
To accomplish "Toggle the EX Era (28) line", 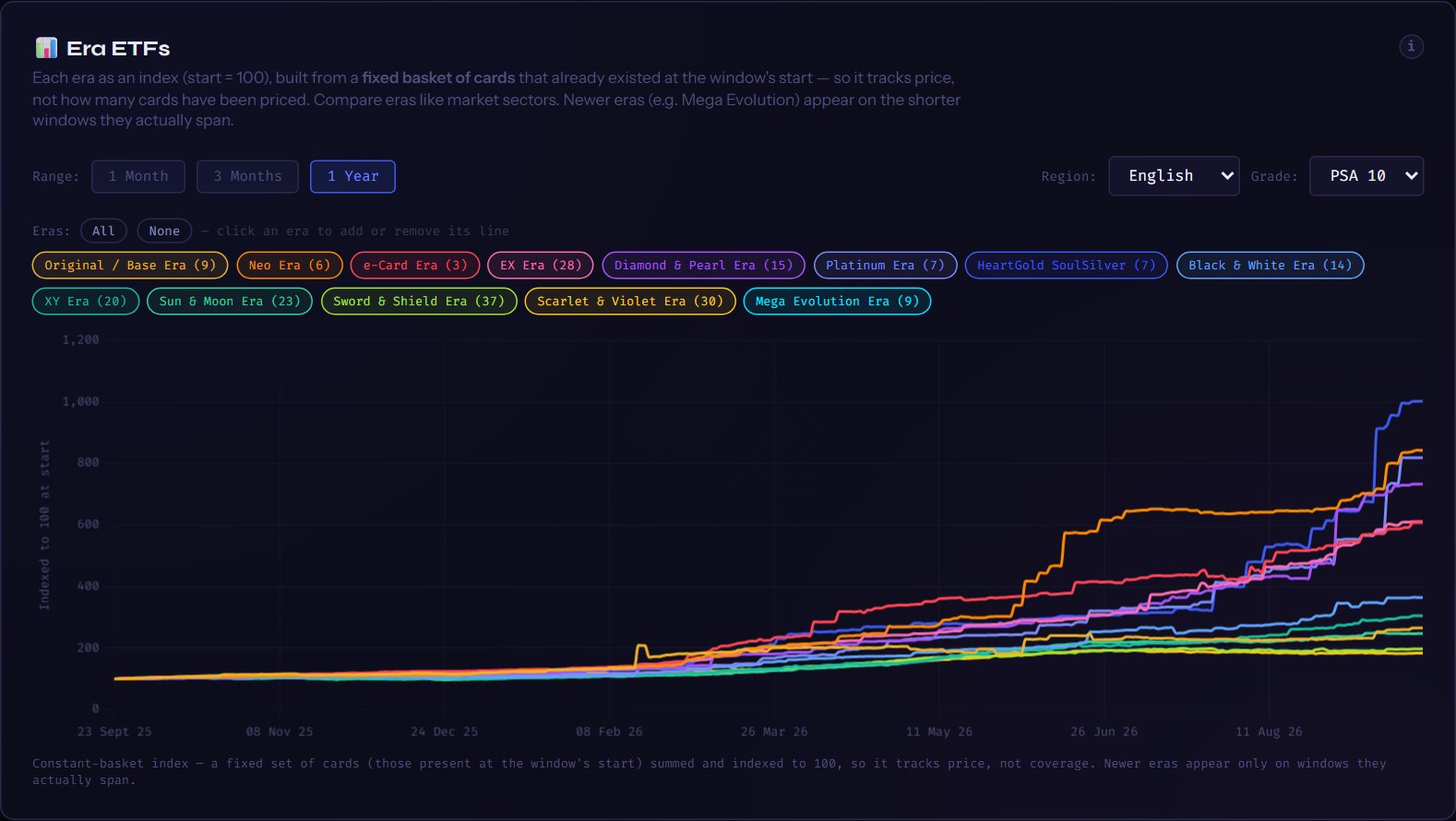I will point(541,265).
